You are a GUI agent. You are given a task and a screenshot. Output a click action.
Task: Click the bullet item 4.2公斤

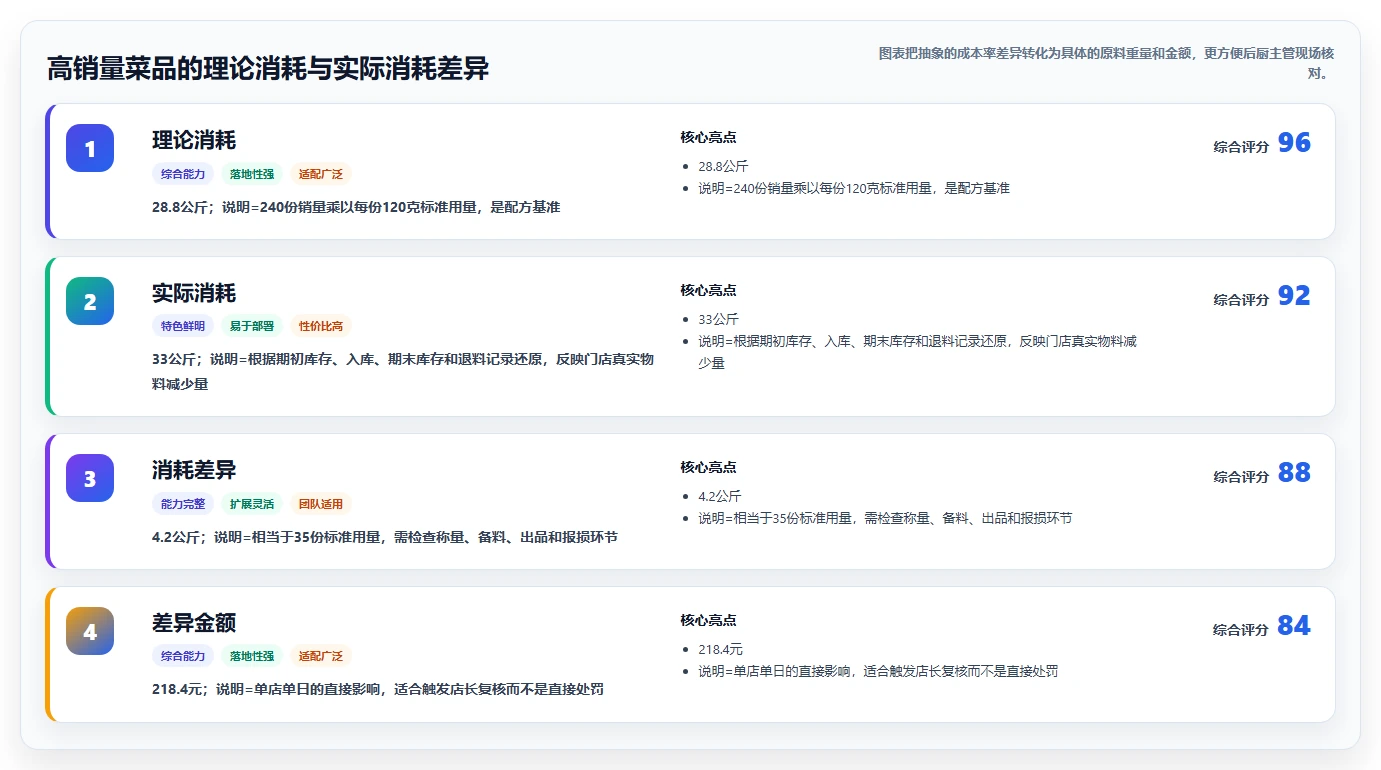tap(719, 497)
